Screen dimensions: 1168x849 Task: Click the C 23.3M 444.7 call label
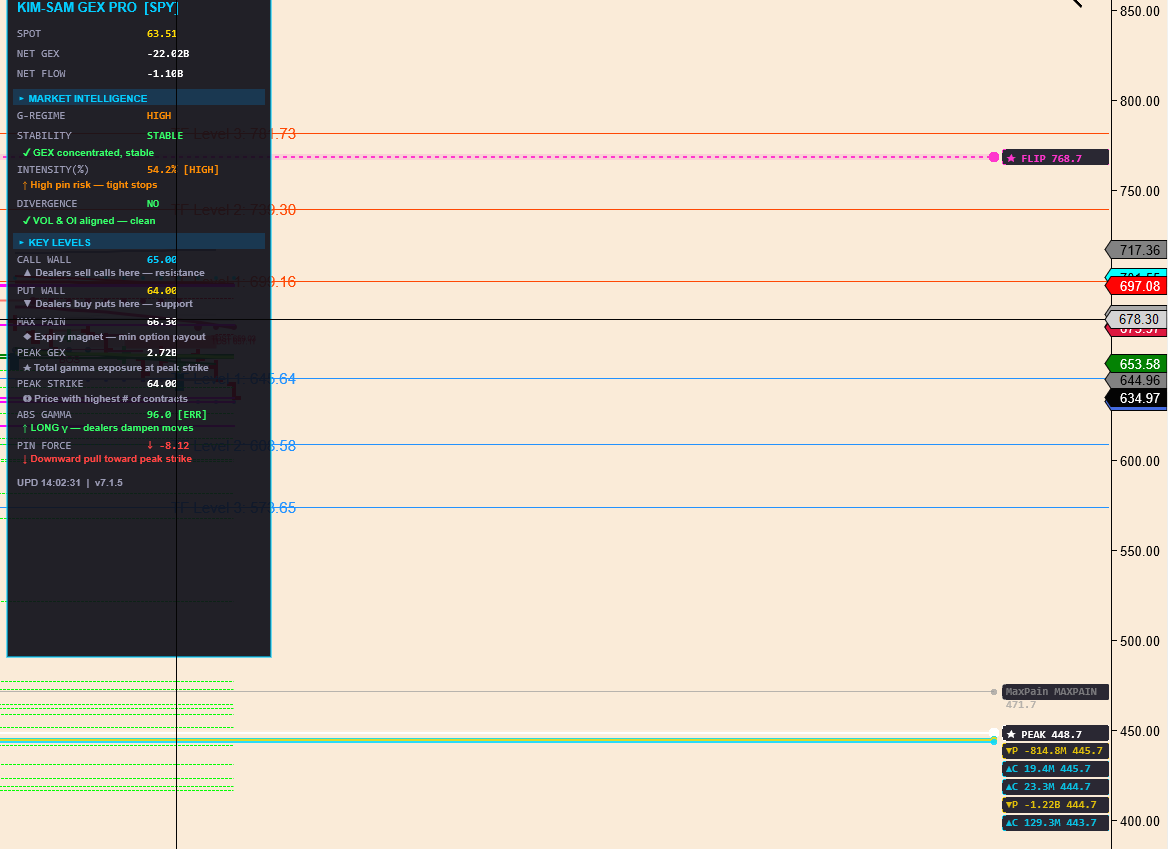coord(1055,787)
